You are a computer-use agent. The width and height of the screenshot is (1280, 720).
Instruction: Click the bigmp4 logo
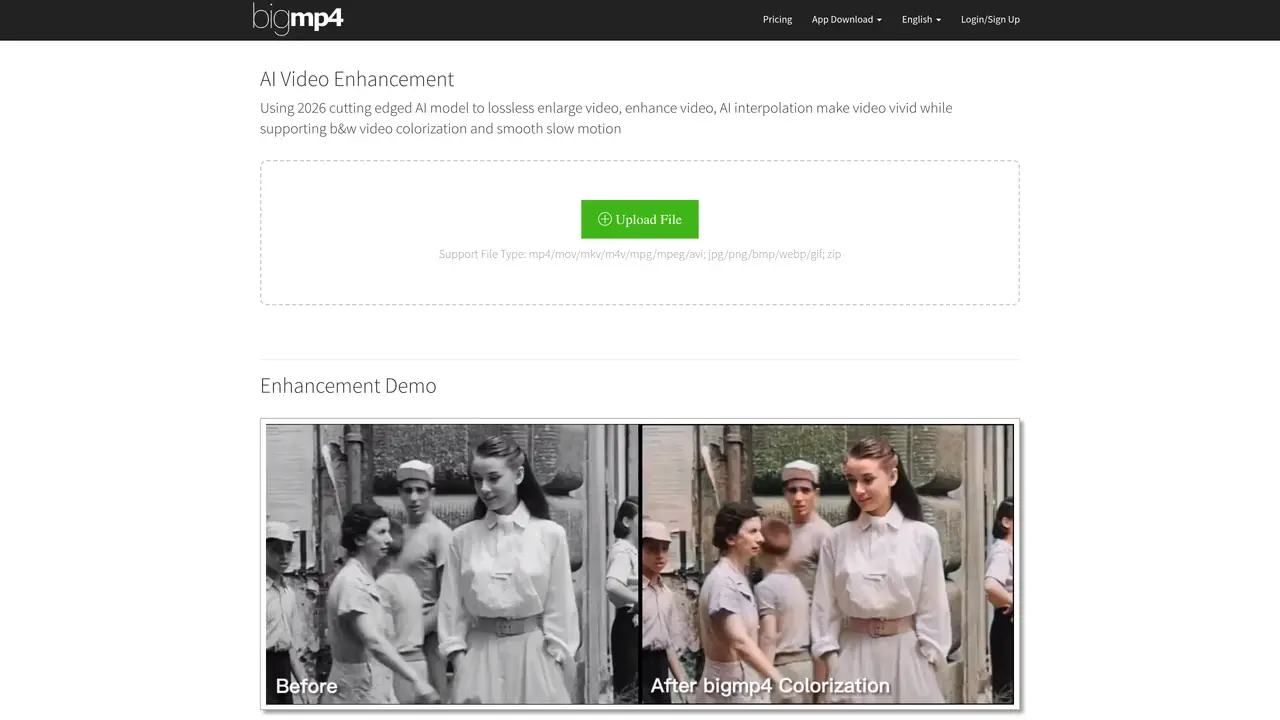[298, 18]
